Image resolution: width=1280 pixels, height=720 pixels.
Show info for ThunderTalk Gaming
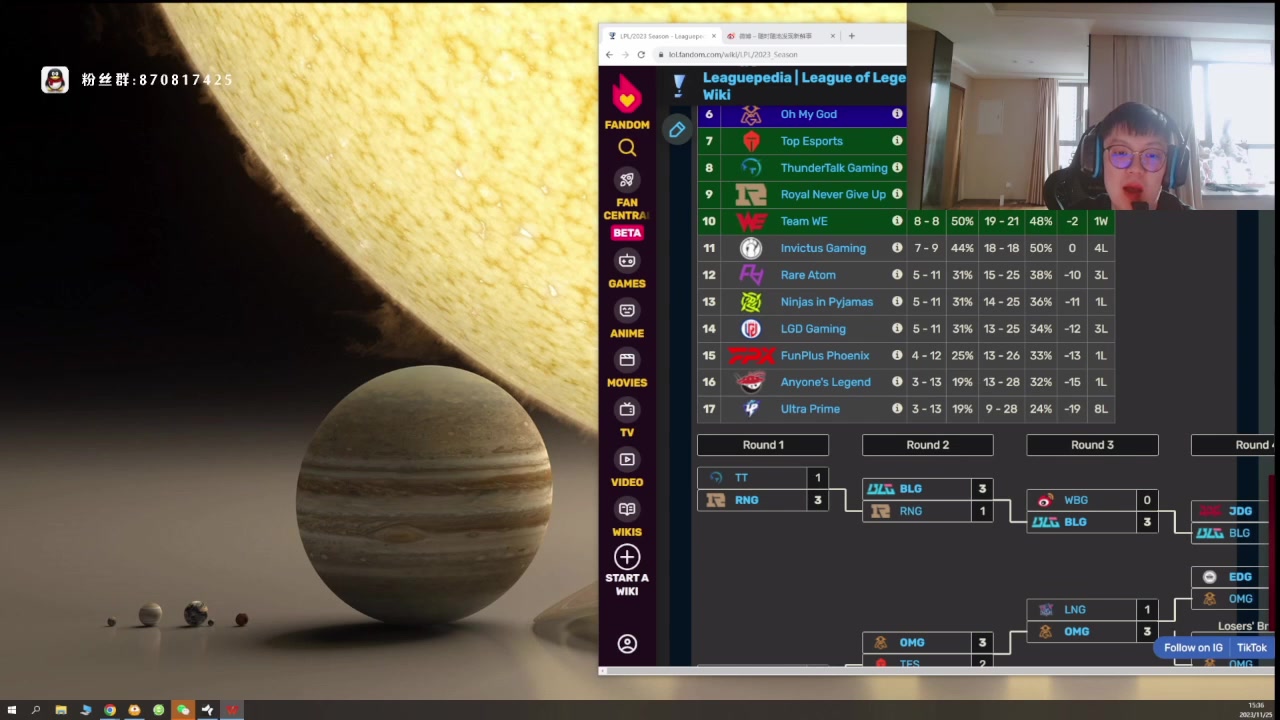897,167
